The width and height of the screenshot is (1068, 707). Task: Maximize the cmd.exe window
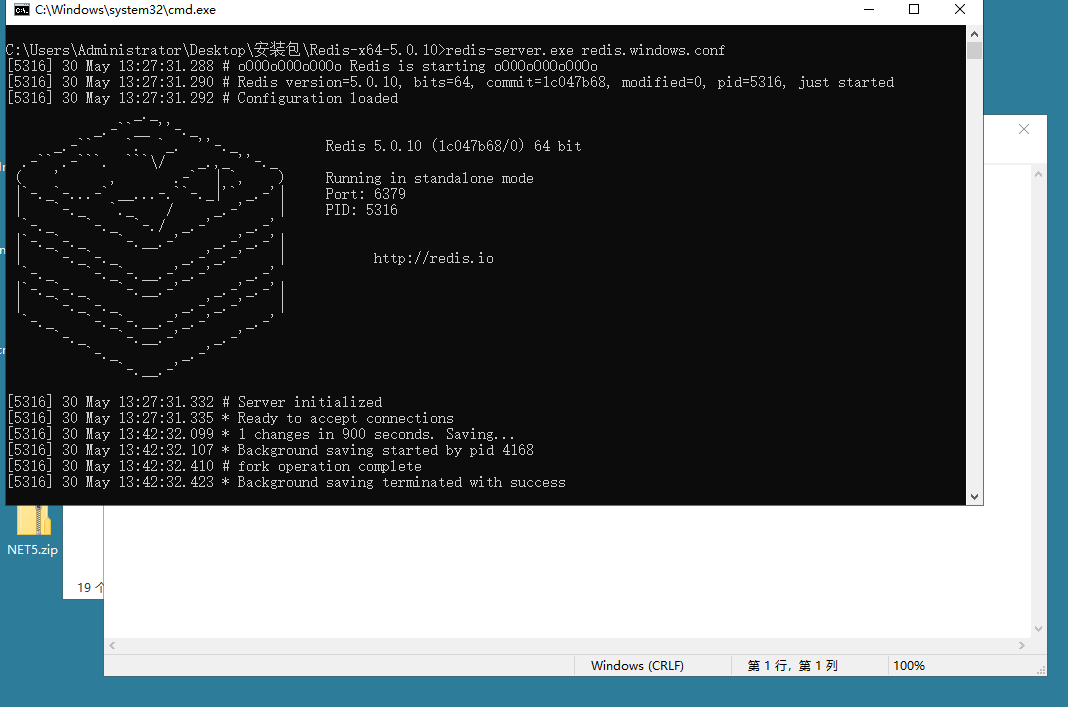[914, 10]
